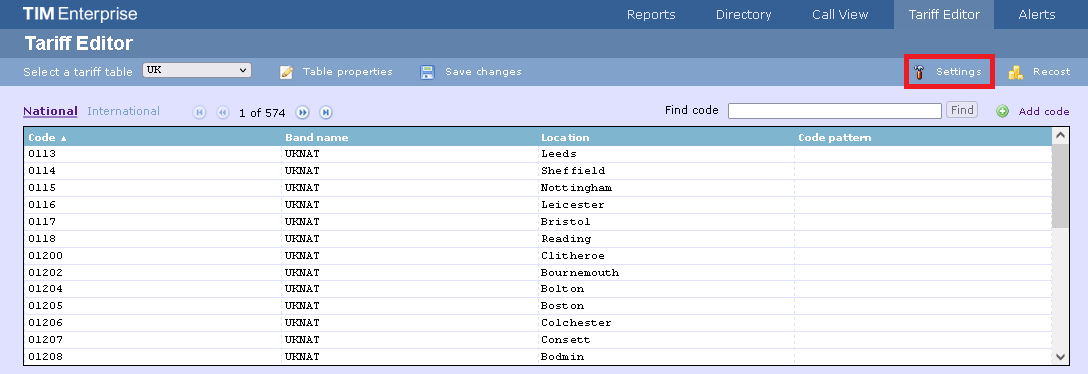1088x374 pixels.
Task: Select code 01208 cell
Action: (x=153, y=357)
